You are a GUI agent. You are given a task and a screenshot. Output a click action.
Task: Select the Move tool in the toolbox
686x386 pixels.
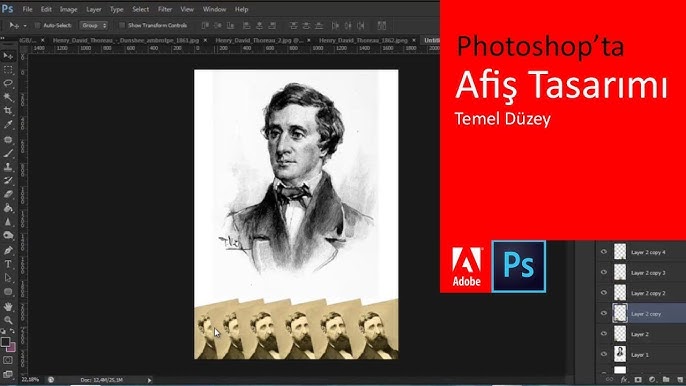[x=8, y=56]
